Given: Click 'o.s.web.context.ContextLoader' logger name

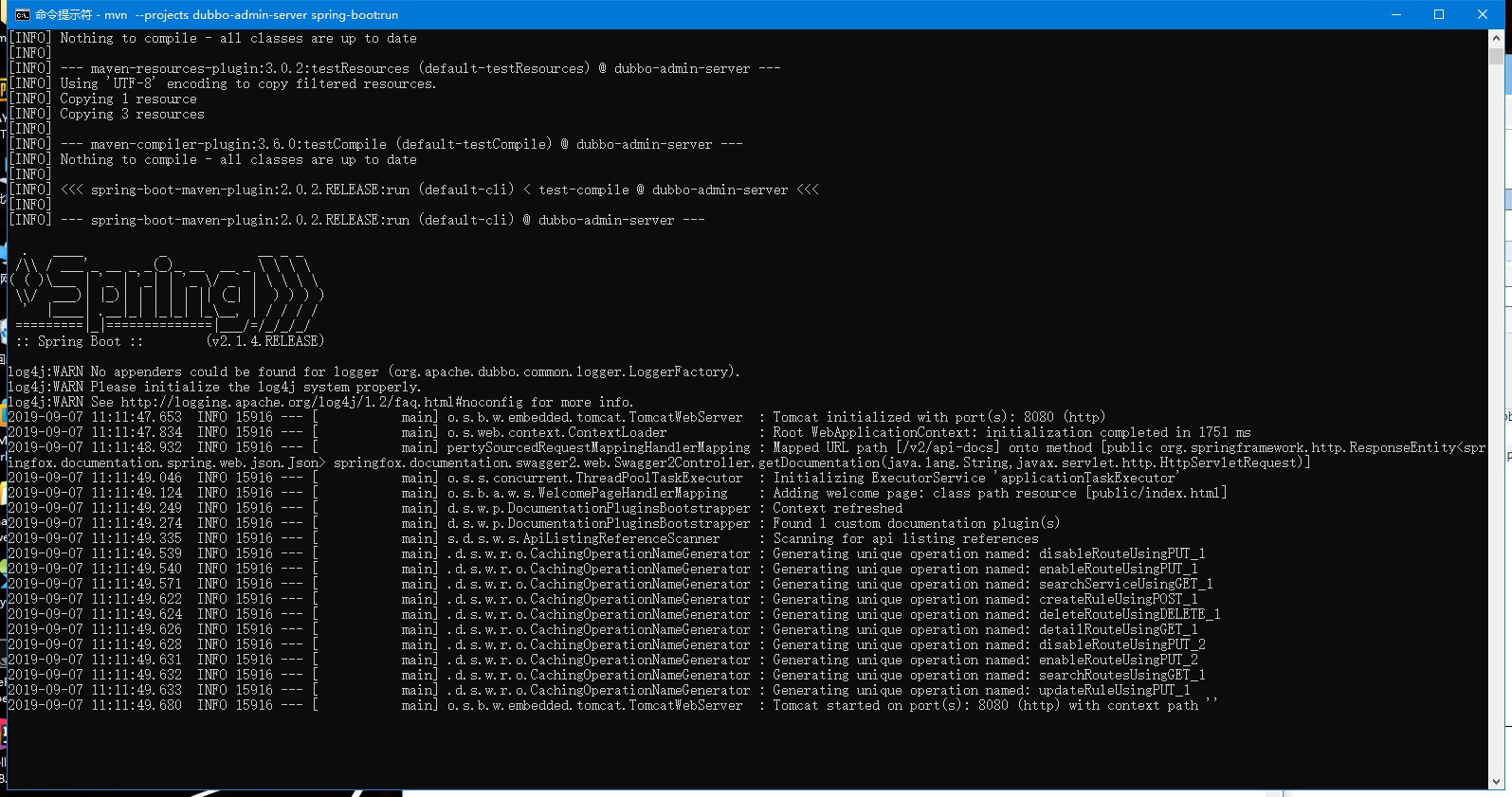Looking at the screenshot, I should pyautogui.click(x=556, y=432).
